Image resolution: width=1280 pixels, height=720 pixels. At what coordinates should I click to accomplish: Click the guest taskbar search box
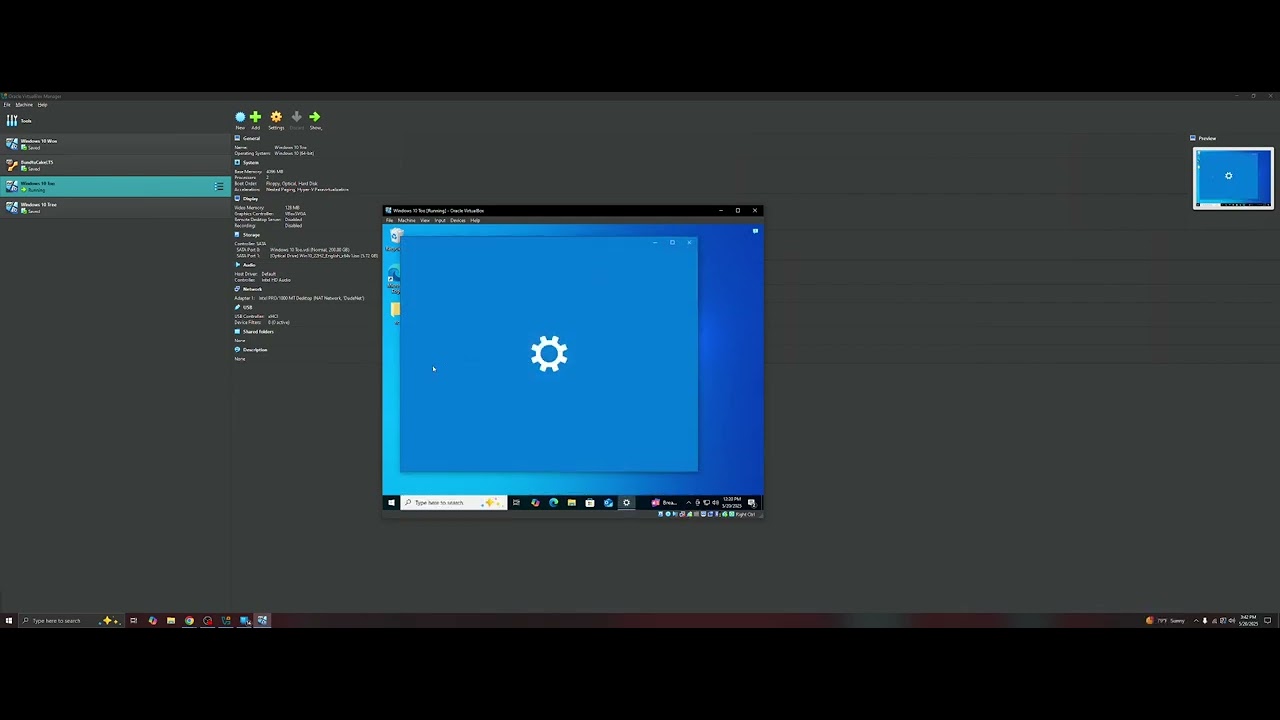pos(454,503)
